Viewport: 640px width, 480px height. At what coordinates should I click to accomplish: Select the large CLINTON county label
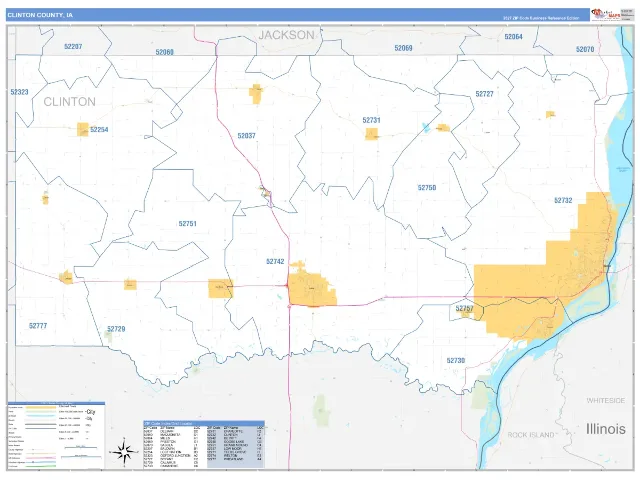coord(69,102)
